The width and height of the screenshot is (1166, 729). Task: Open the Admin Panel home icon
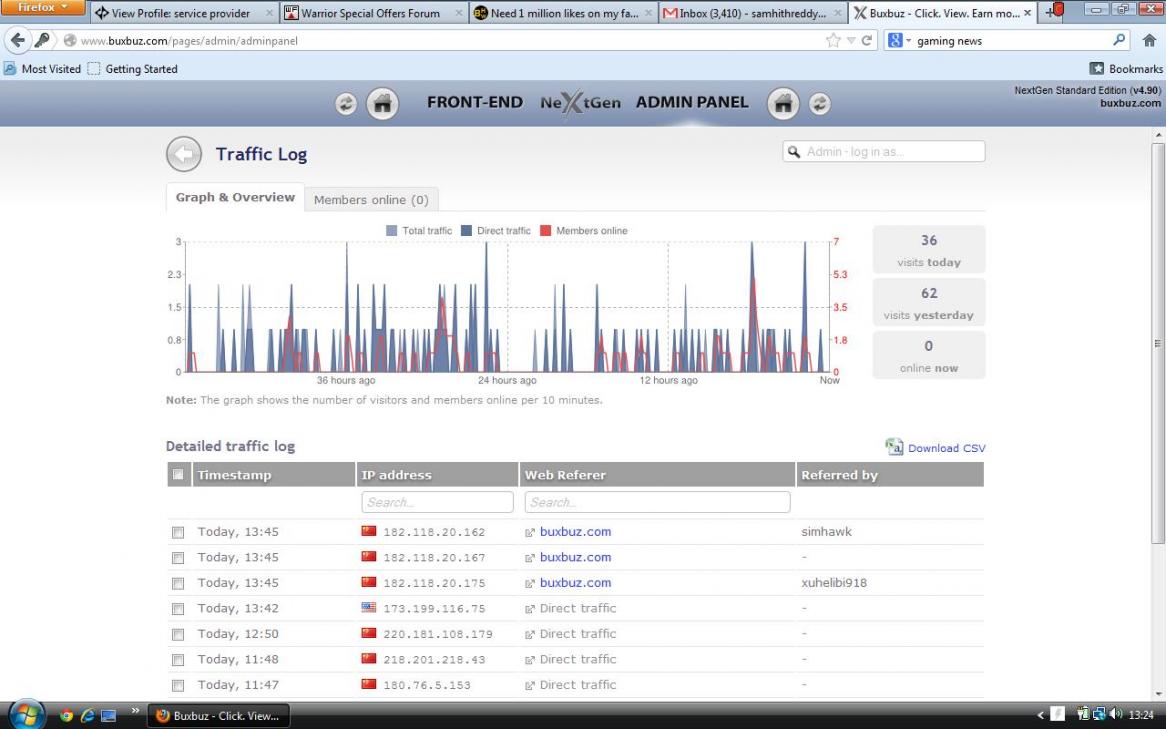click(x=783, y=103)
